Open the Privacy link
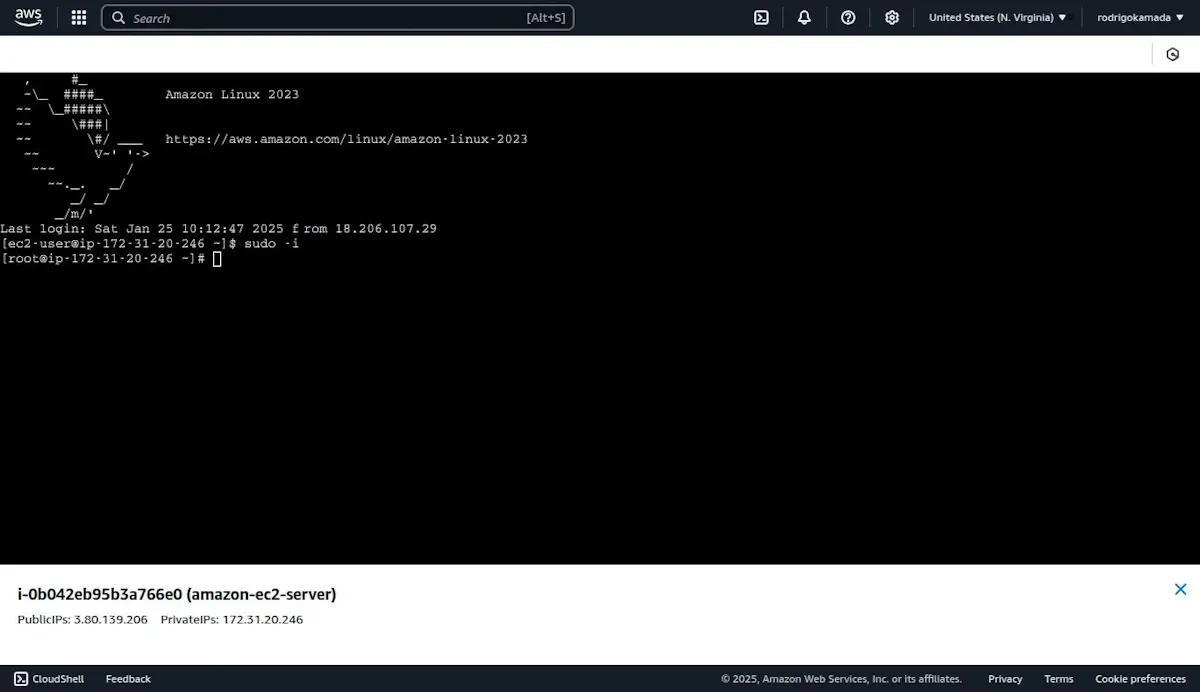Viewport: 1200px width, 692px height. pyautogui.click(x=1005, y=679)
